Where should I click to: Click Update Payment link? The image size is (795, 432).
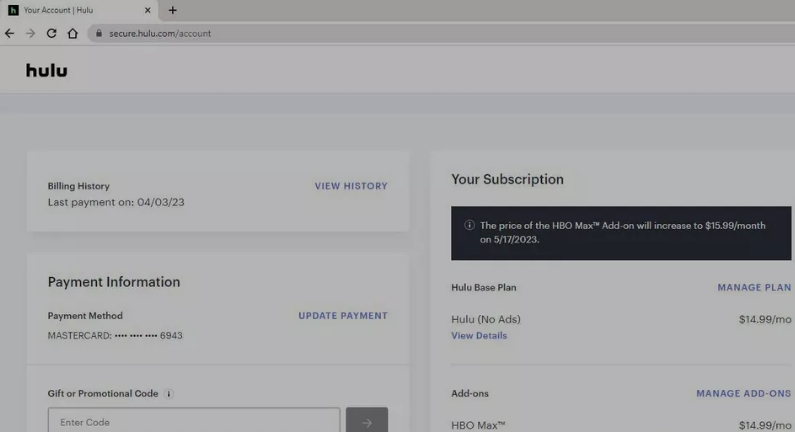pos(343,315)
